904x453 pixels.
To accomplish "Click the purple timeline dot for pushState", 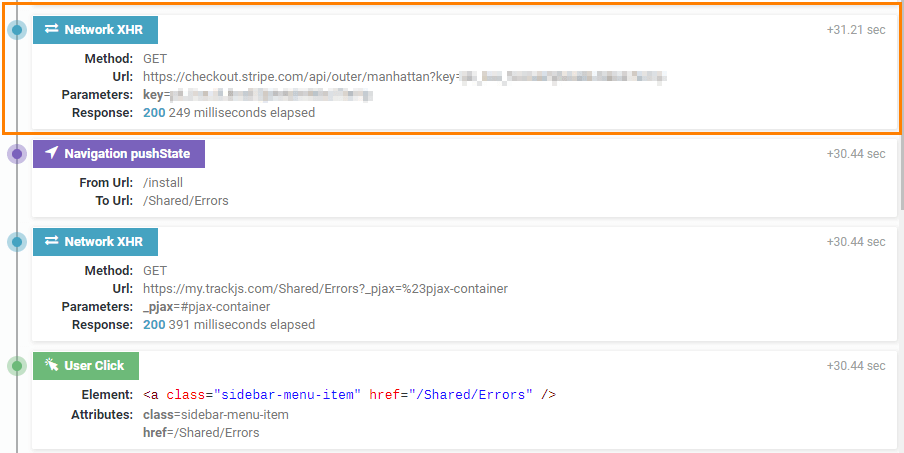I will tap(17, 154).
